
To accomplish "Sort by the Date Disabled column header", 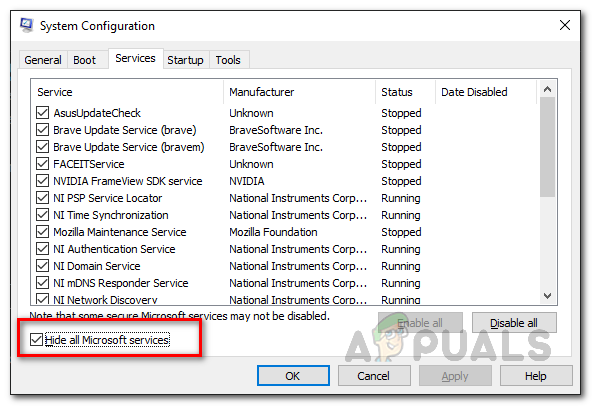I will (x=486, y=92).
